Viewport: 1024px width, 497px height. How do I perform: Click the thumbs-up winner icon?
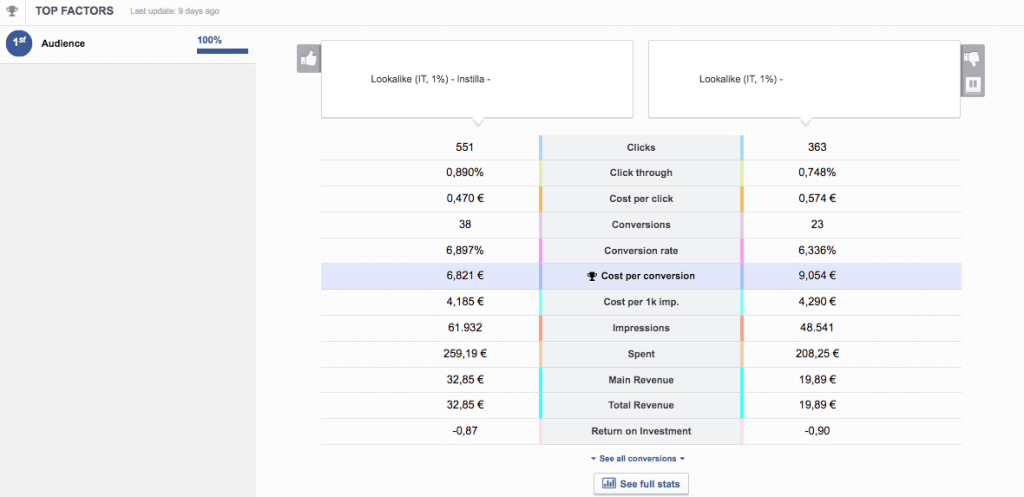tap(308, 59)
